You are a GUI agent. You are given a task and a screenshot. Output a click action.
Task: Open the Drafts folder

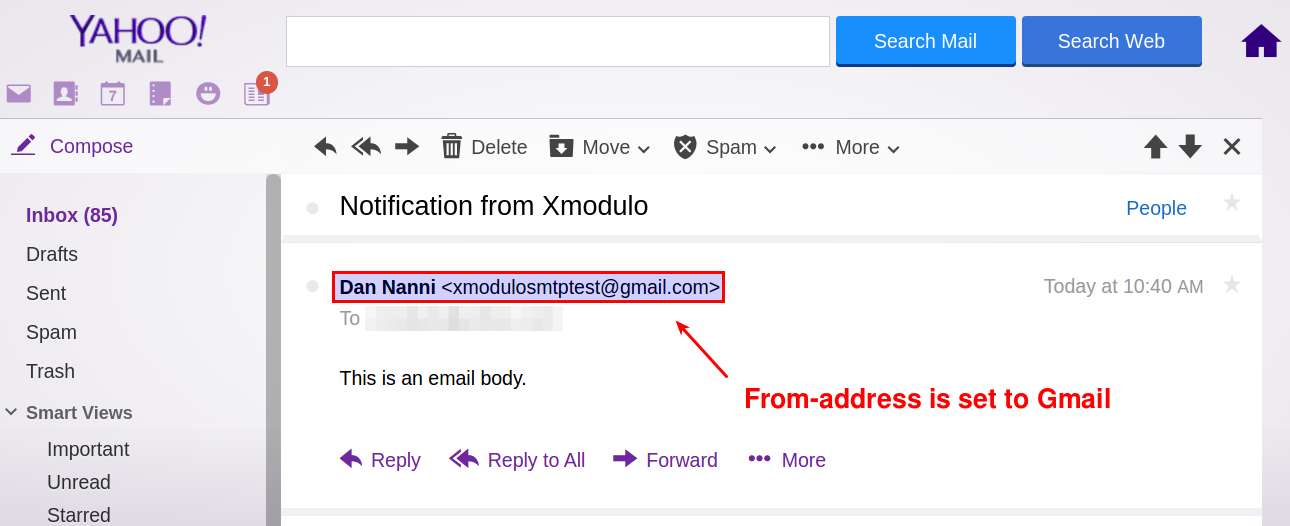[x=52, y=254]
